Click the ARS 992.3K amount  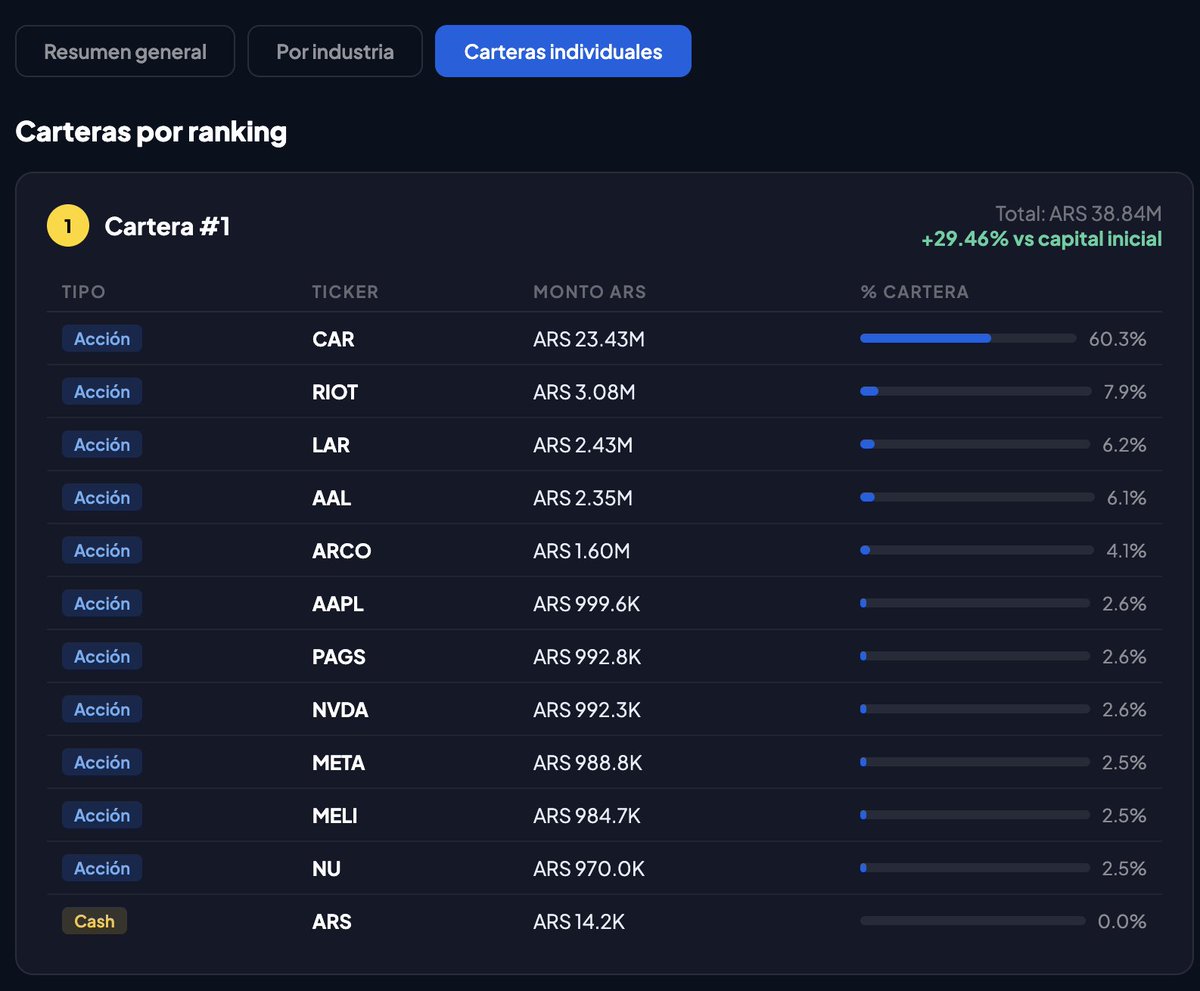[587, 710]
